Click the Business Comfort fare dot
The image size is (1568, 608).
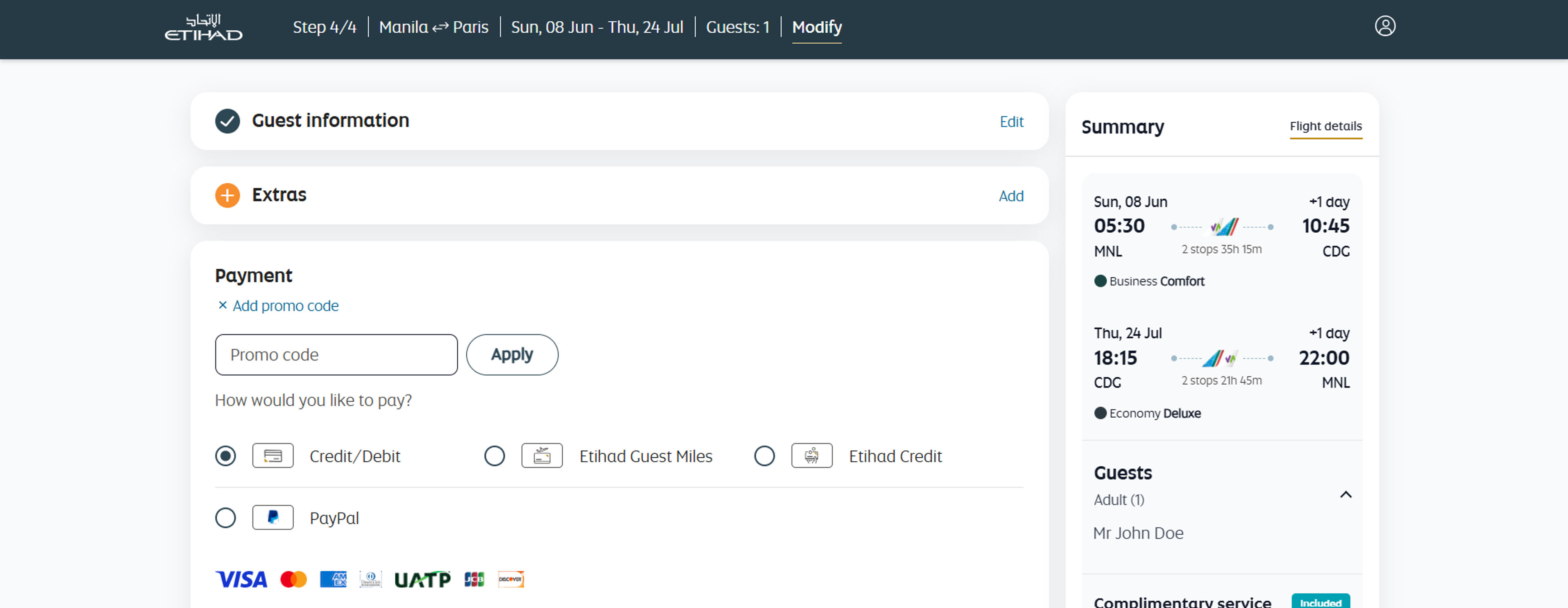pos(1100,281)
